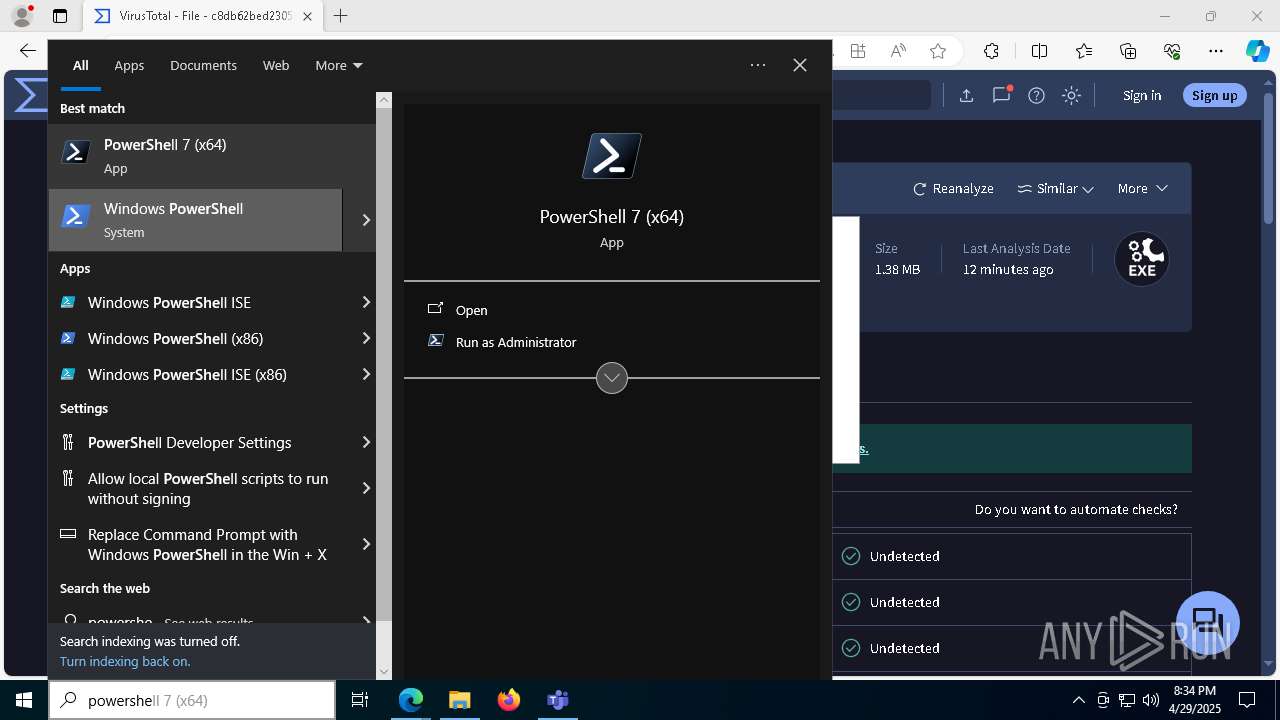
Task: Click the results list scrollbar down arrow
Action: click(x=384, y=672)
